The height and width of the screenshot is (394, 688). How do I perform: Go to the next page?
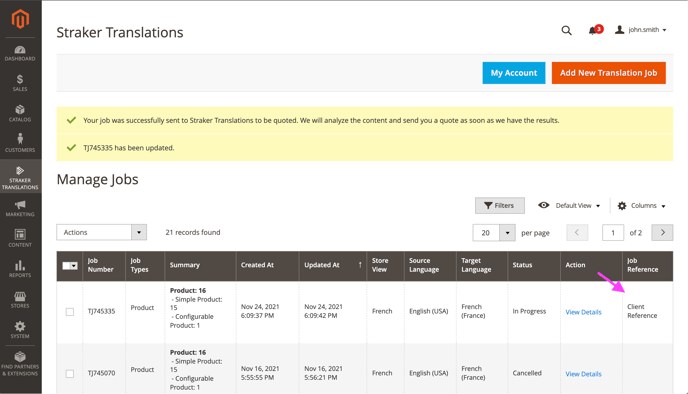[x=662, y=233]
